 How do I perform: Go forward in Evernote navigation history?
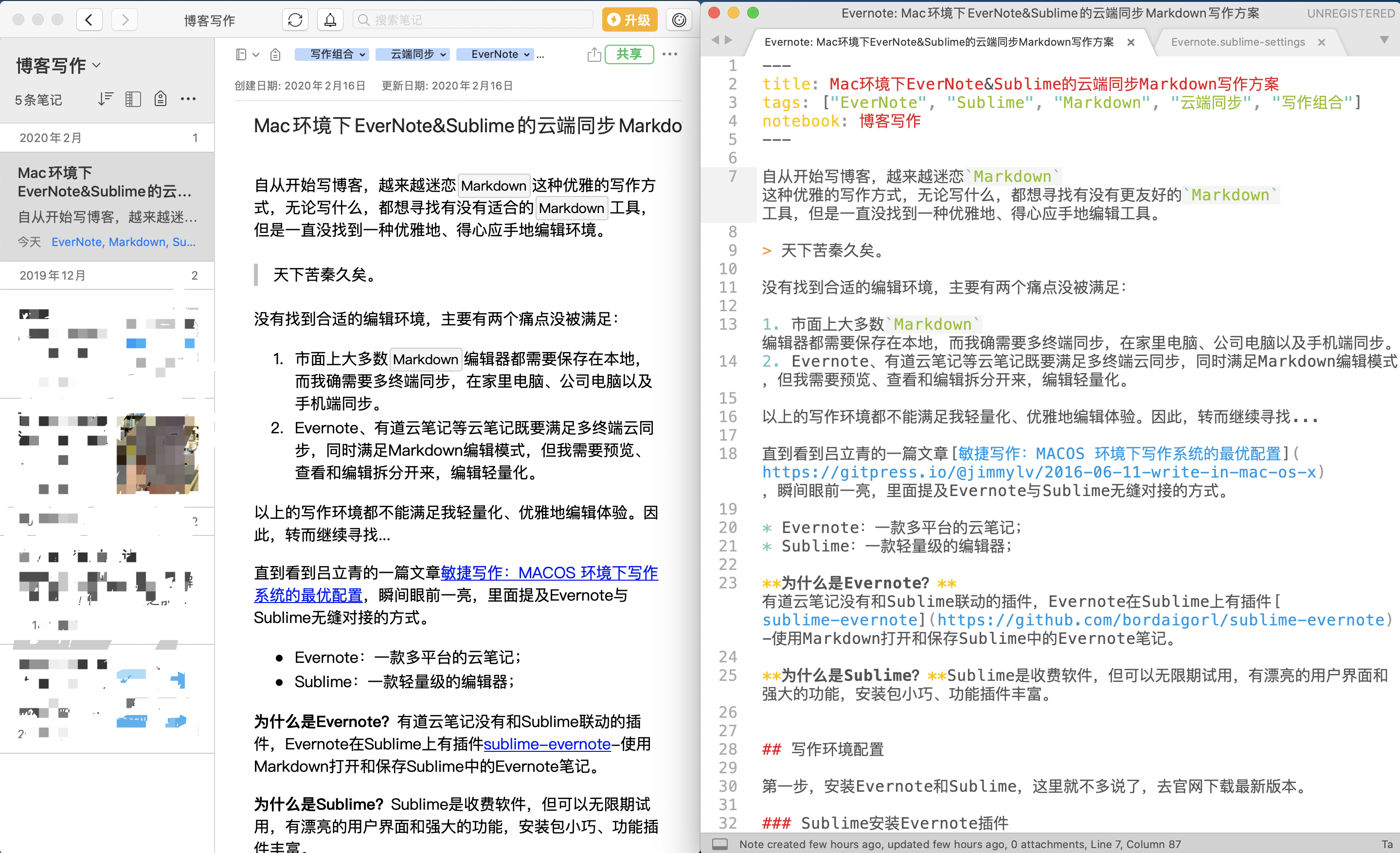tap(125, 20)
